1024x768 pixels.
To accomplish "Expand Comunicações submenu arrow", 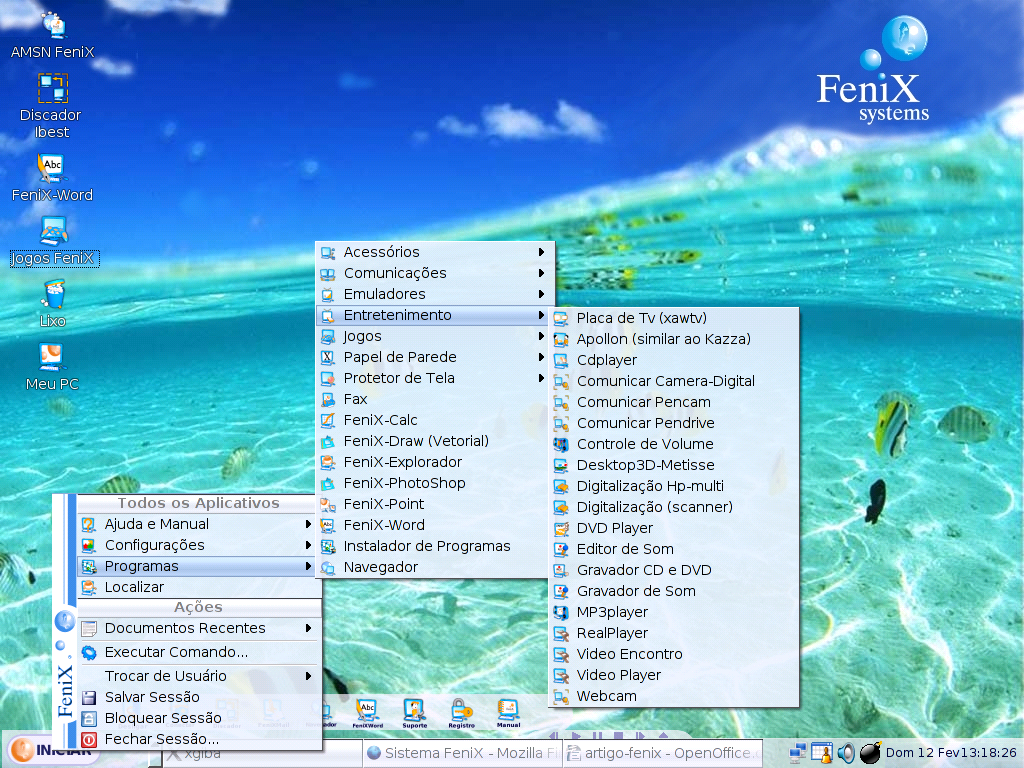I will 541,273.
